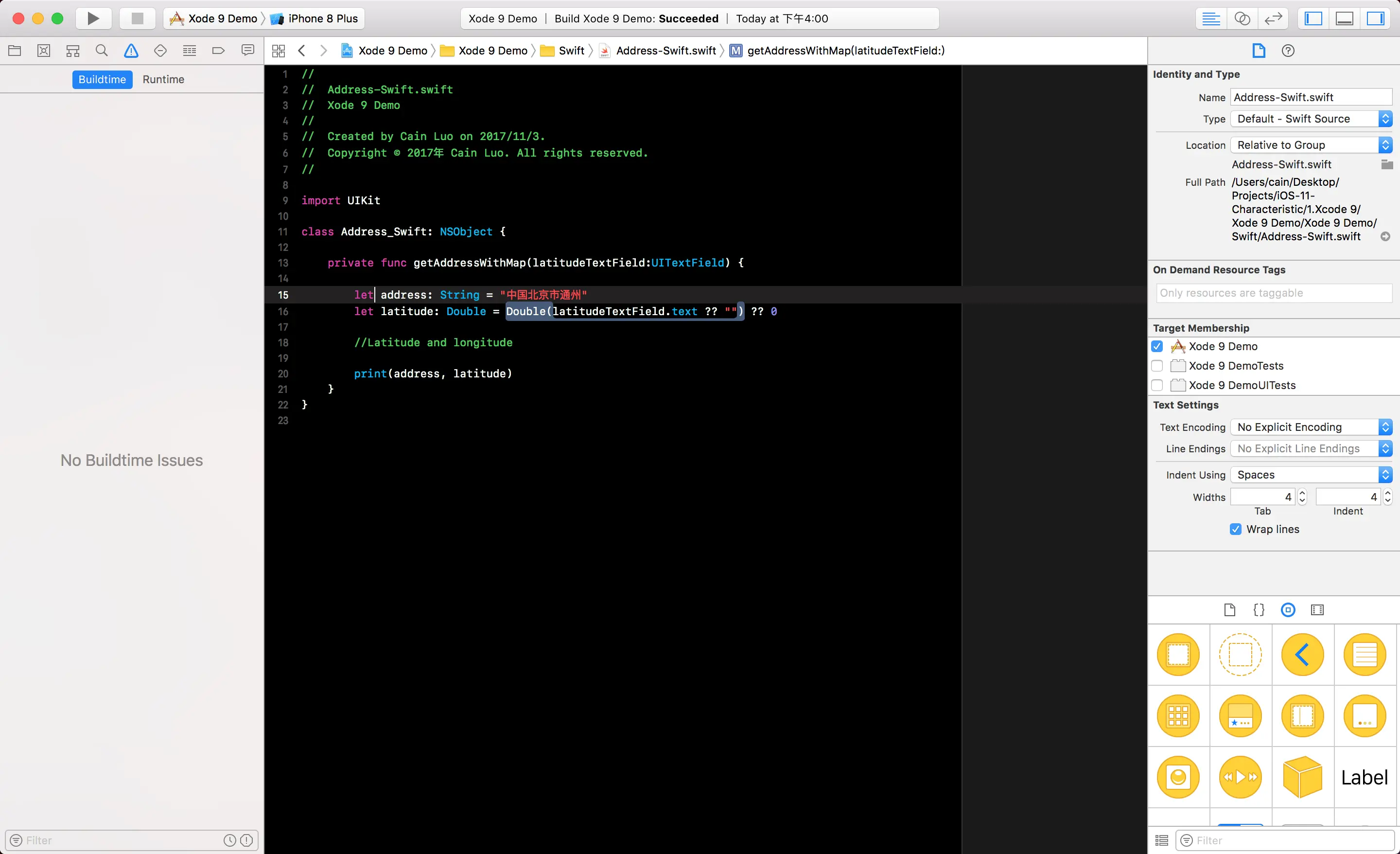Click Address-Swift.swift in the jump bar
The height and width of the screenshot is (854, 1400).
click(665, 51)
